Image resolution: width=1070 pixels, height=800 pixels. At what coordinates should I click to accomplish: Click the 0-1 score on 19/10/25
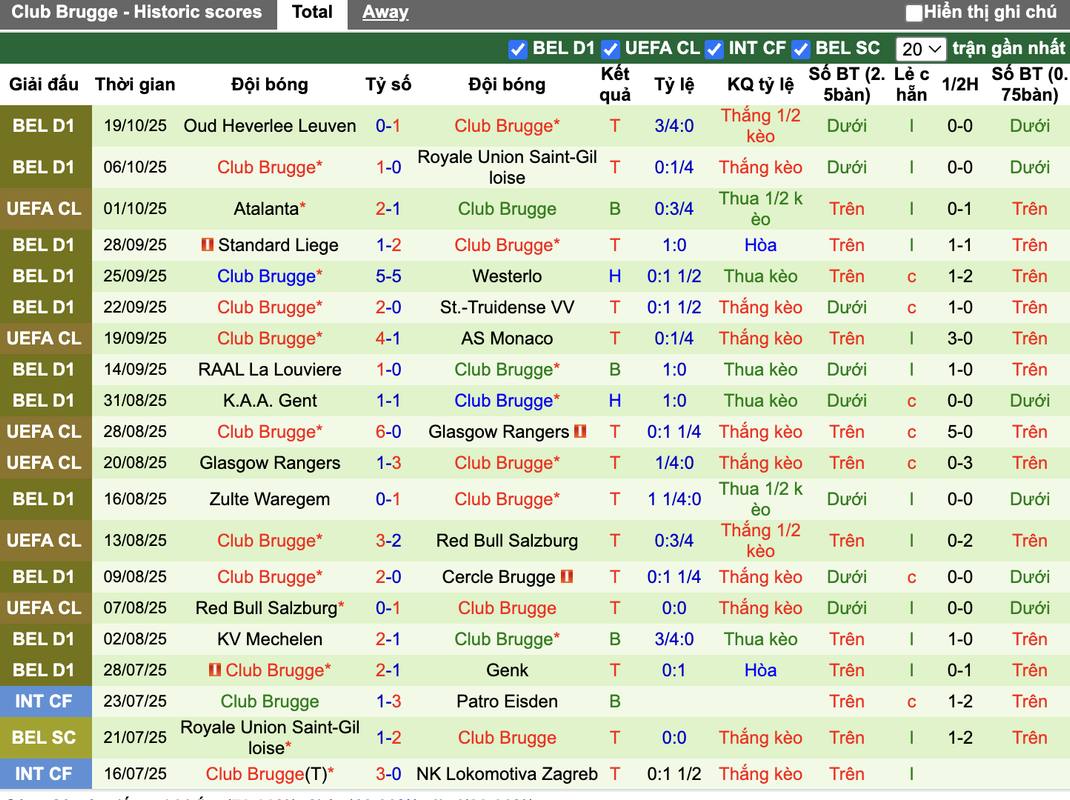(x=388, y=126)
